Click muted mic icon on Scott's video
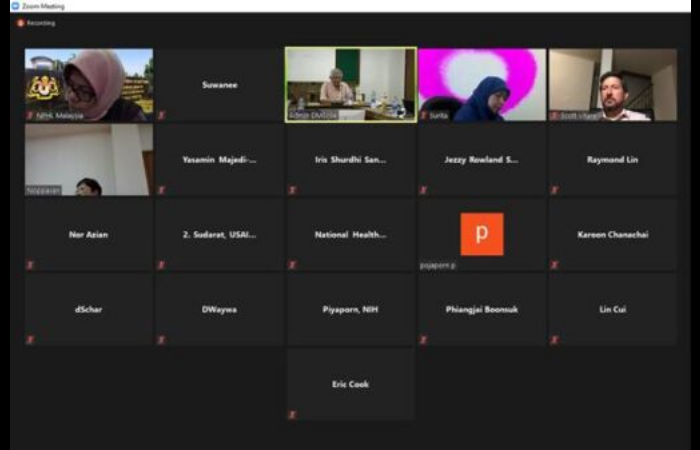This screenshot has height=450, width=700. pos(554,115)
